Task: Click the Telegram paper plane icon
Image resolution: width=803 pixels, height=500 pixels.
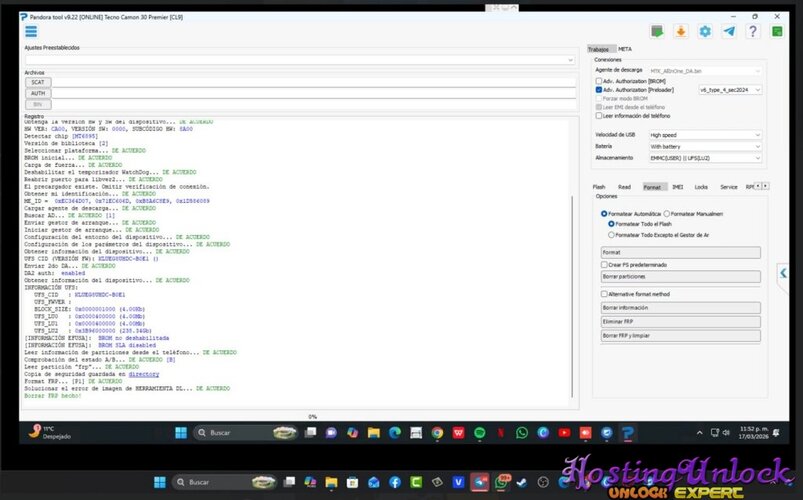Action: (x=728, y=31)
